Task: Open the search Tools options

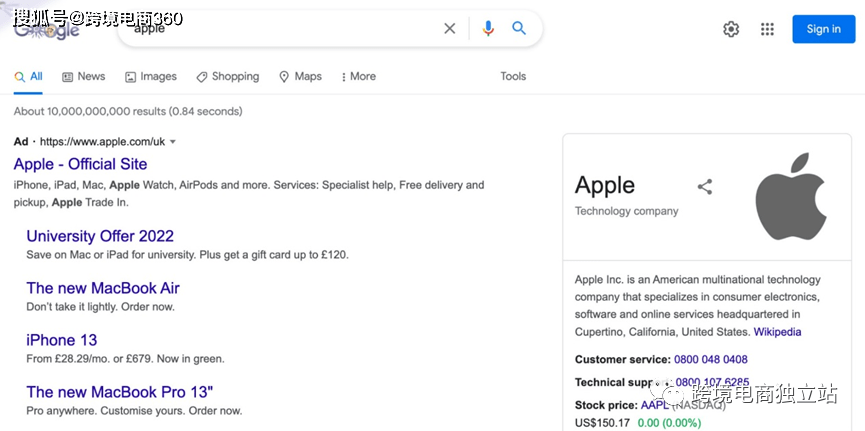Action: (x=513, y=77)
